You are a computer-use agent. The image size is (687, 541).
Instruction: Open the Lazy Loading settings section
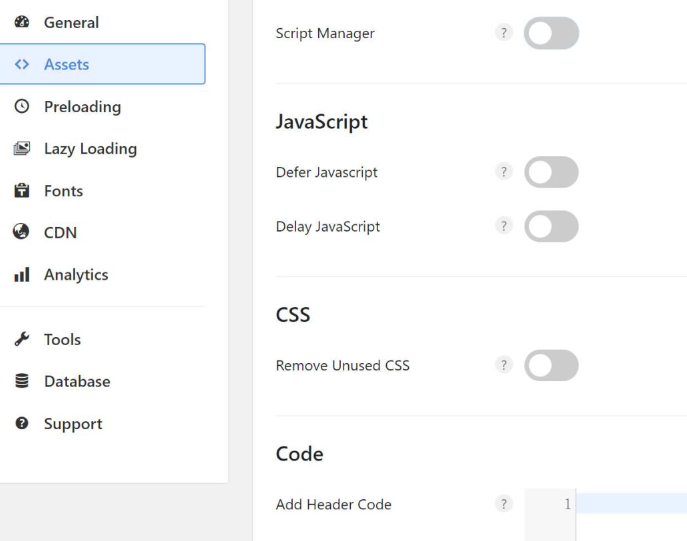pyautogui.click(x=90, y=149)
